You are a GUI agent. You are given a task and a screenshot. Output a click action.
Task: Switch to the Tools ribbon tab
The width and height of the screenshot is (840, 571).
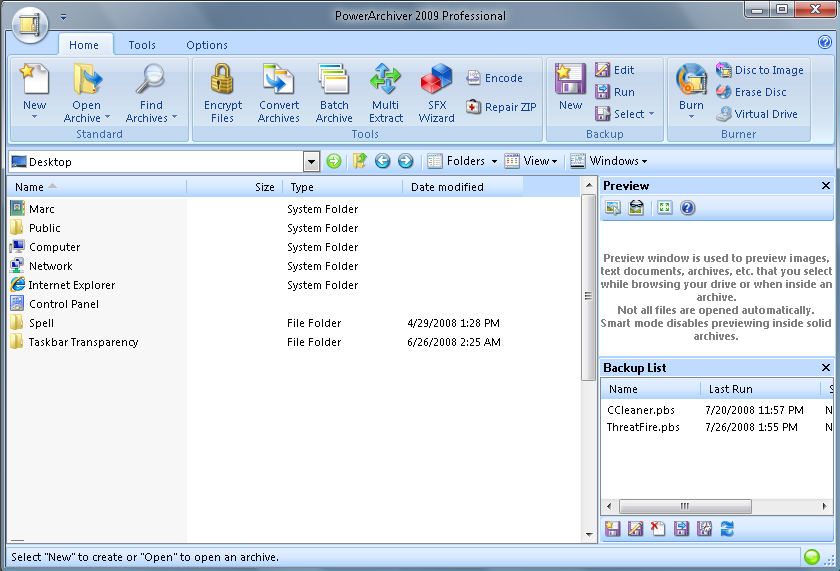coord(142,45)
